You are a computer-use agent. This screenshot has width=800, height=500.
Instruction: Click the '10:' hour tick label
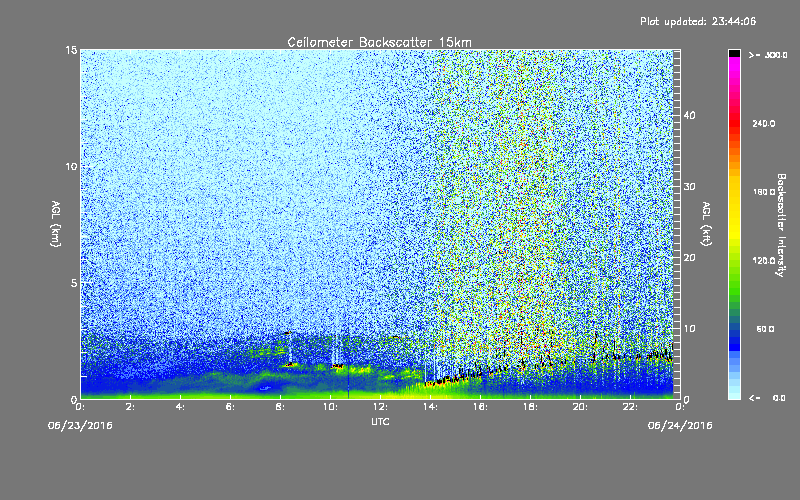pos(330,407)
